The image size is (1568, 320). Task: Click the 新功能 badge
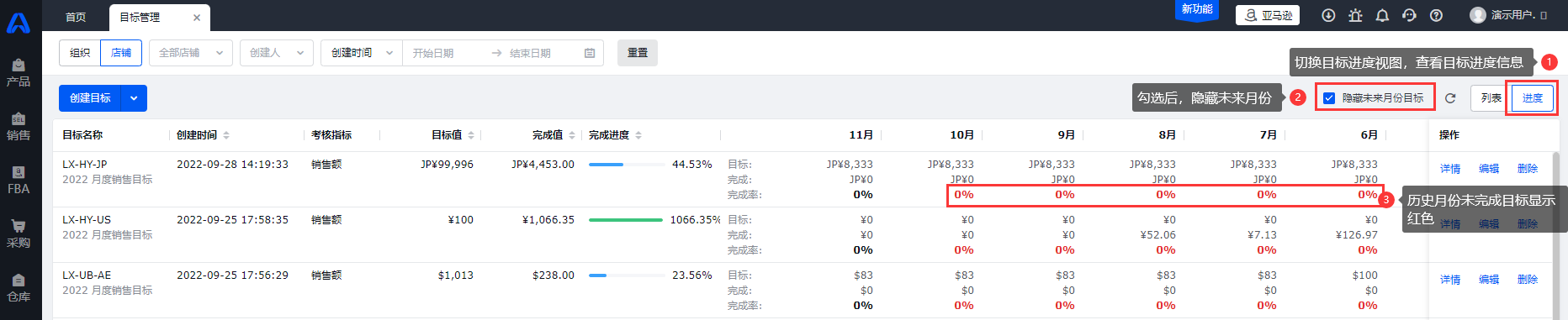click(1196, 9)
